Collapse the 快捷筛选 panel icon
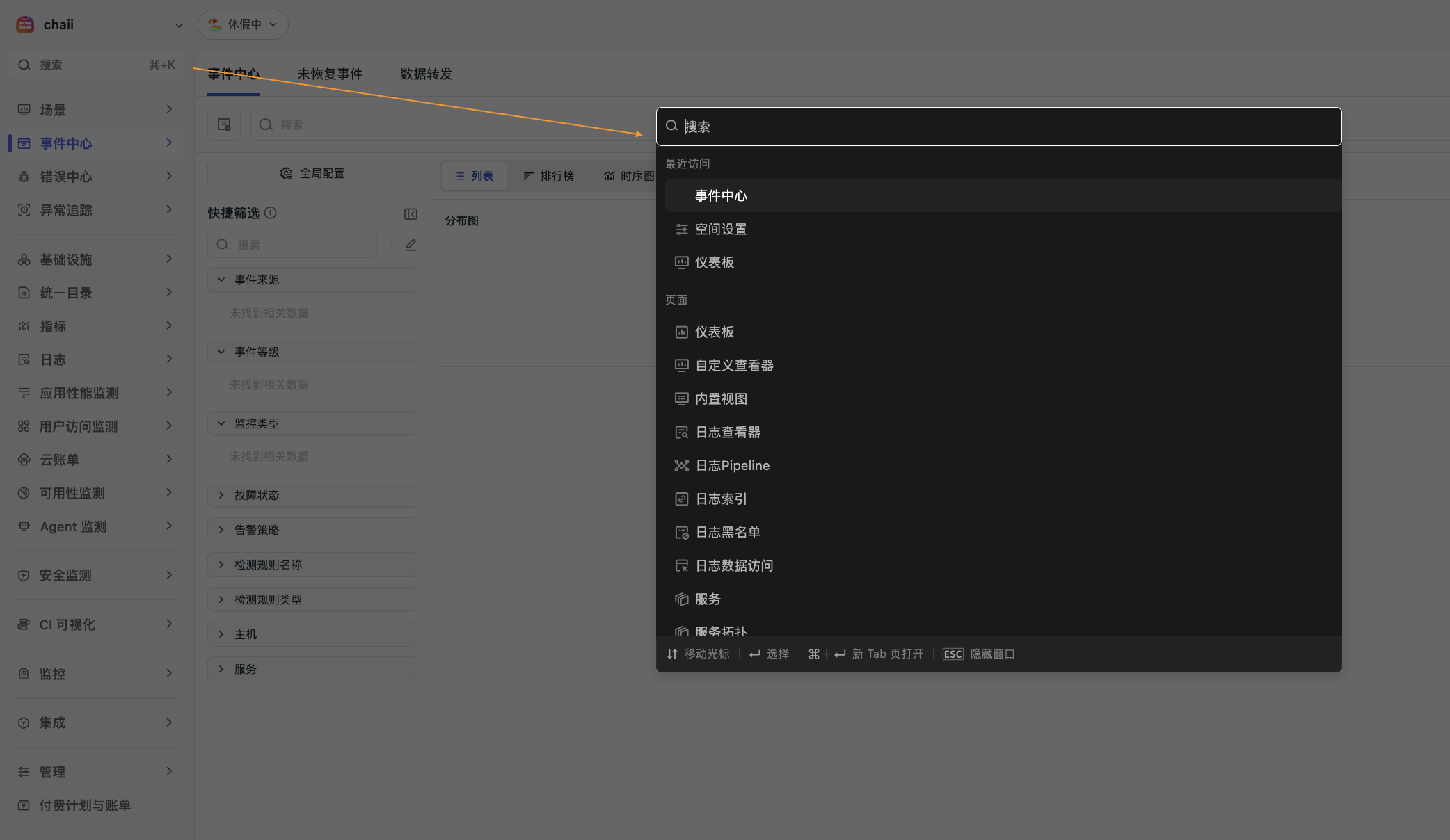 click(x=411, y=213)
